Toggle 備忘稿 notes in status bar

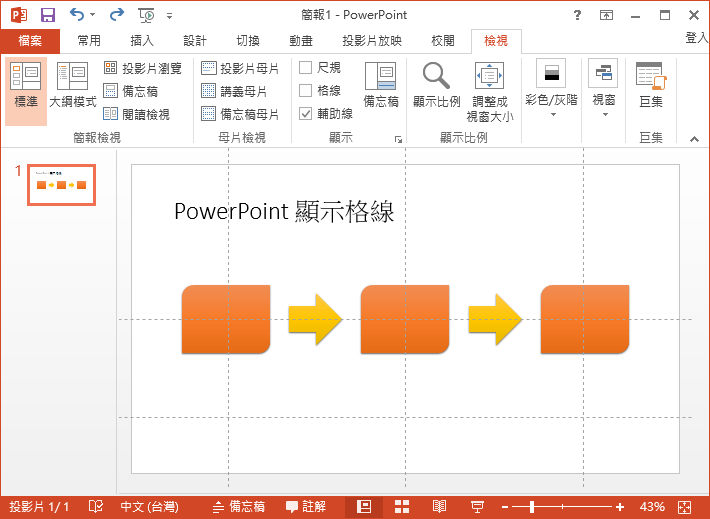tap(239, 506)
